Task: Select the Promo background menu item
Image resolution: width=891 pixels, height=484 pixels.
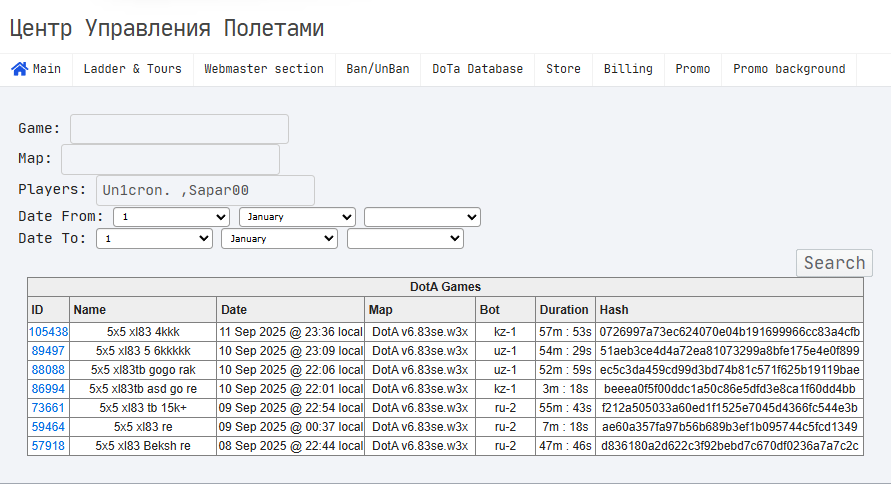Action: click(x=789, y=69)
